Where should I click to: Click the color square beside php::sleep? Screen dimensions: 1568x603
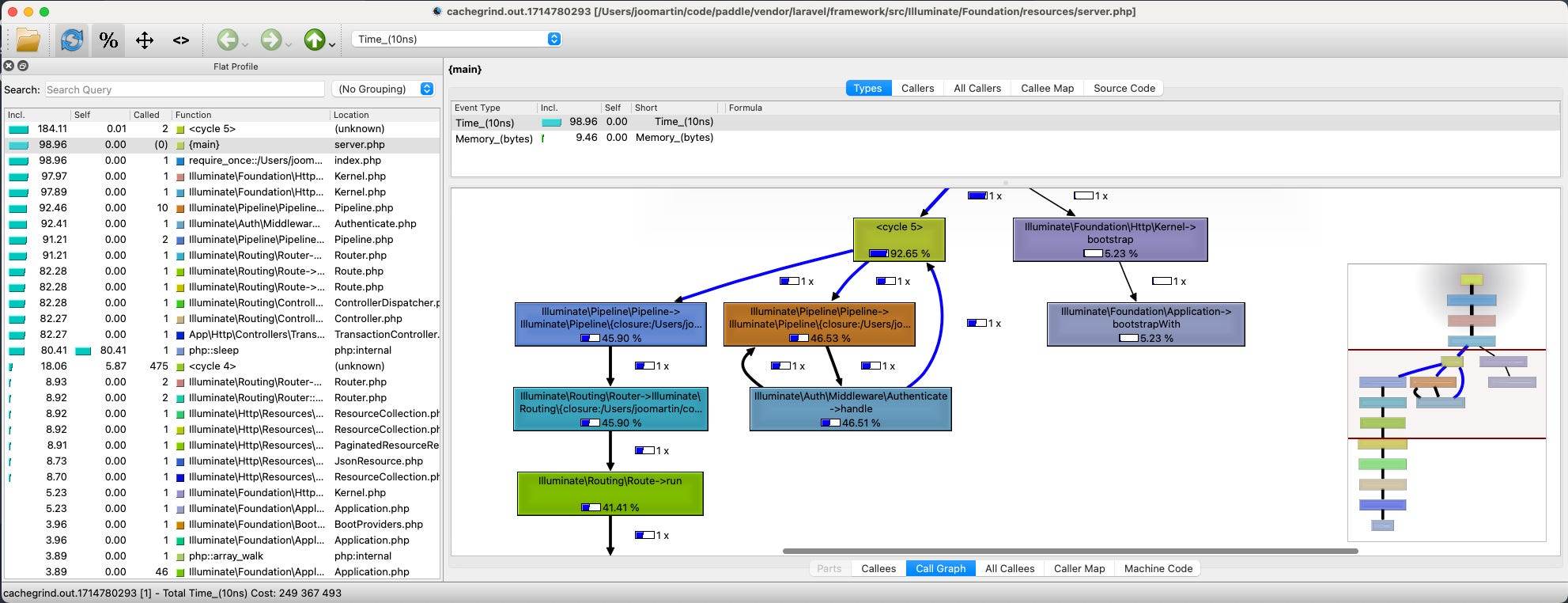click(180, 351)
